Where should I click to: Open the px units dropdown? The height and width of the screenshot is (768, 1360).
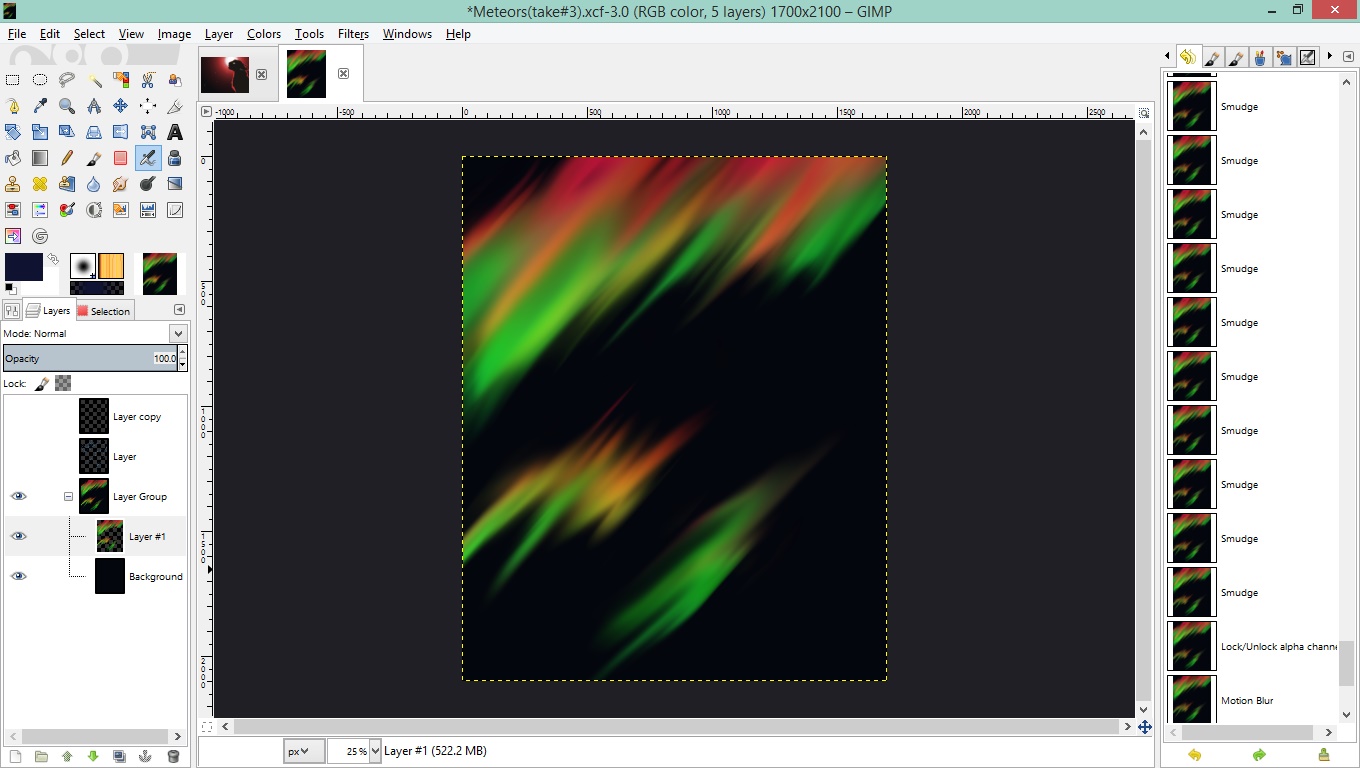point(303,751)
